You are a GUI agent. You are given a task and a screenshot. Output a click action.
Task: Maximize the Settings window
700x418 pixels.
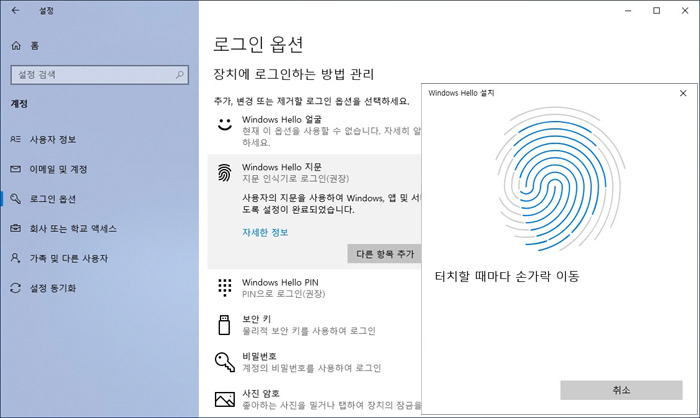click(657, 10)
